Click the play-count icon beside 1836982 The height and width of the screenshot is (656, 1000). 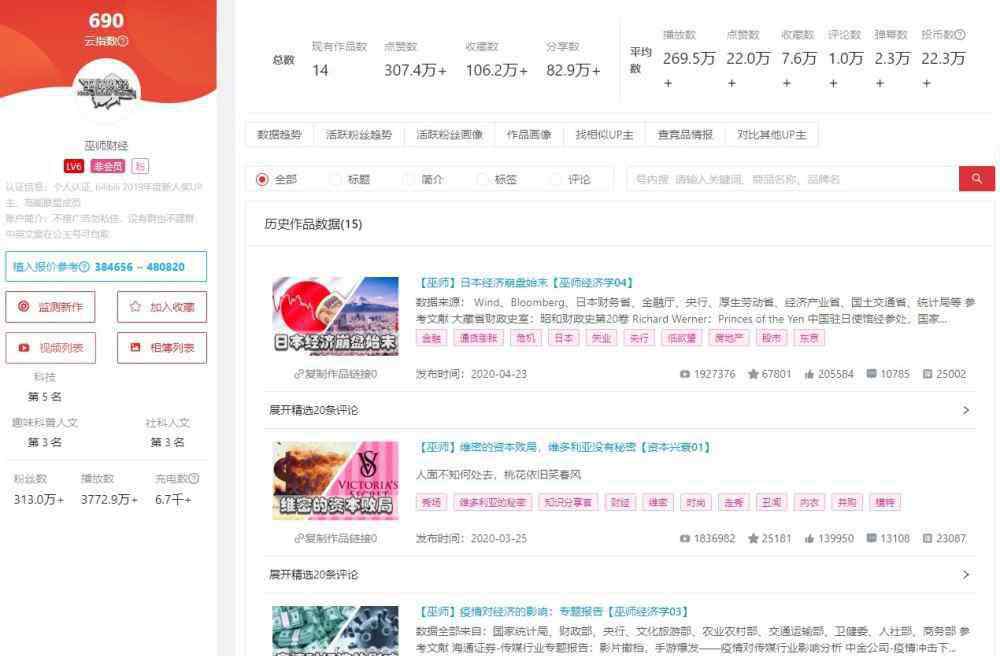(x=685, y=539)
